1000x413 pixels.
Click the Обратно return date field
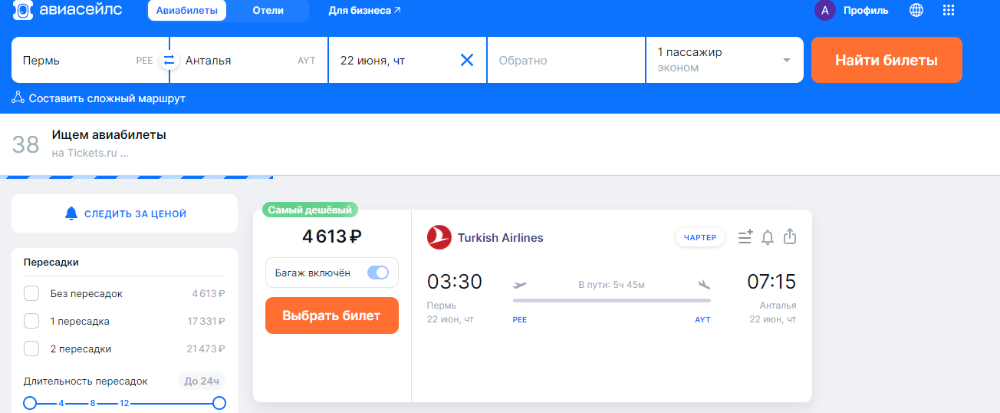point(566,60)
